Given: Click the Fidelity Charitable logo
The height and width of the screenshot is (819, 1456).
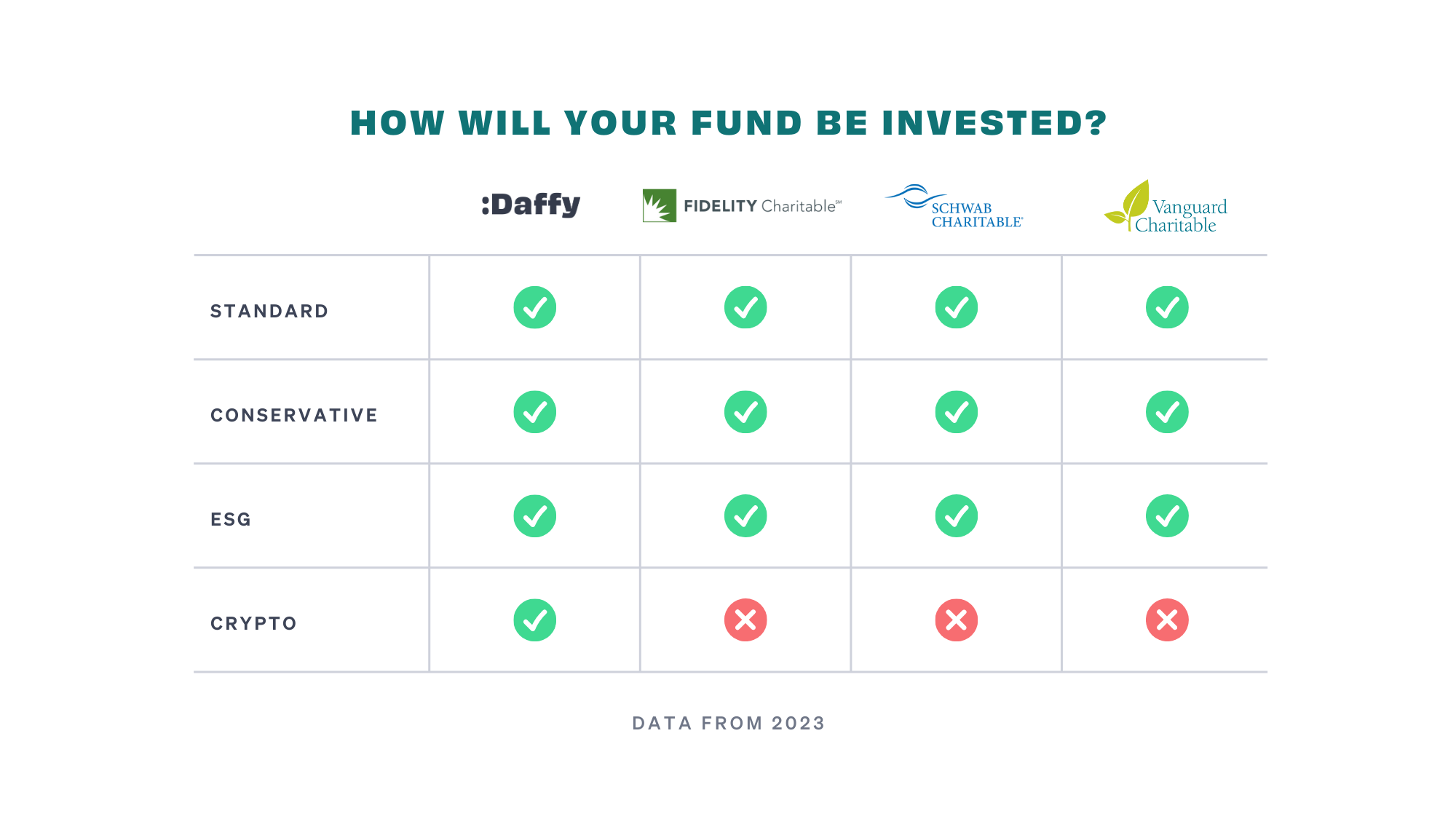Looking at the screenshot, I should point(742,206).
